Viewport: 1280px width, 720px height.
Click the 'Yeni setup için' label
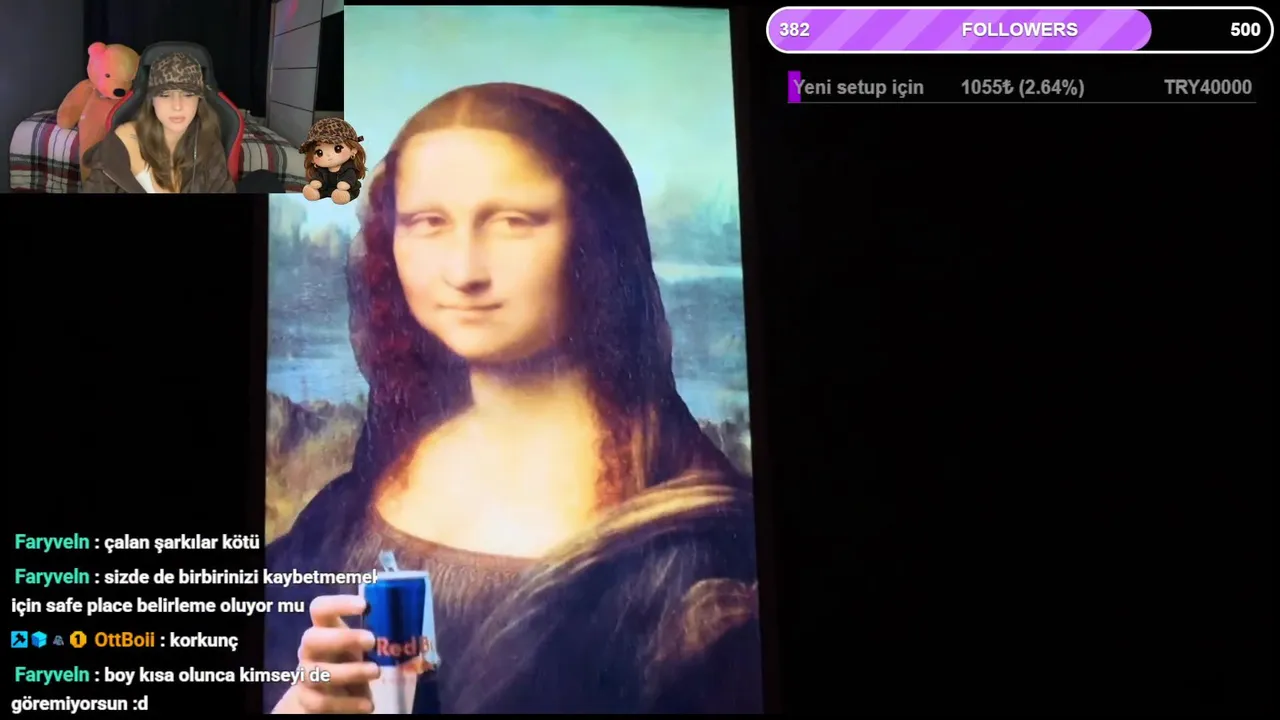point(858,87)
